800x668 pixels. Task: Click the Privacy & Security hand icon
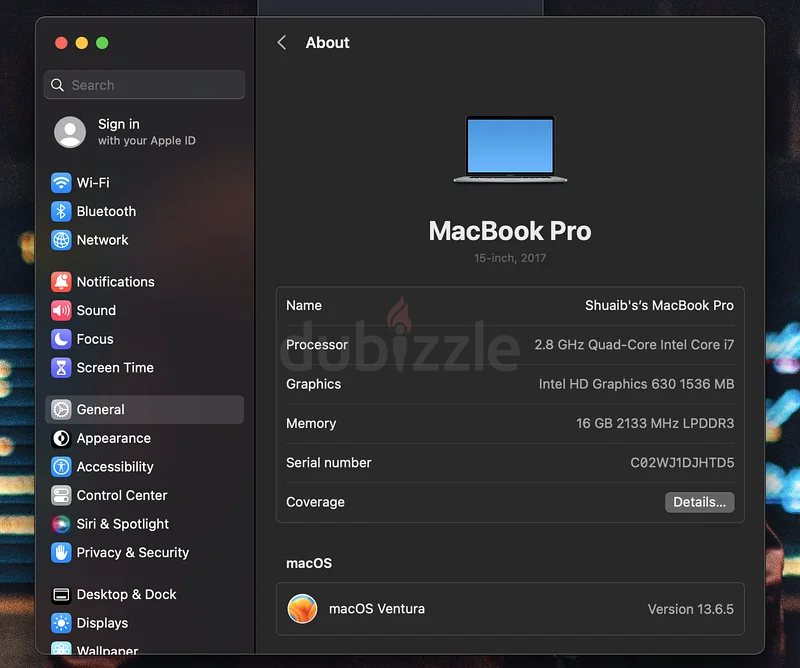tap(61, 552)
